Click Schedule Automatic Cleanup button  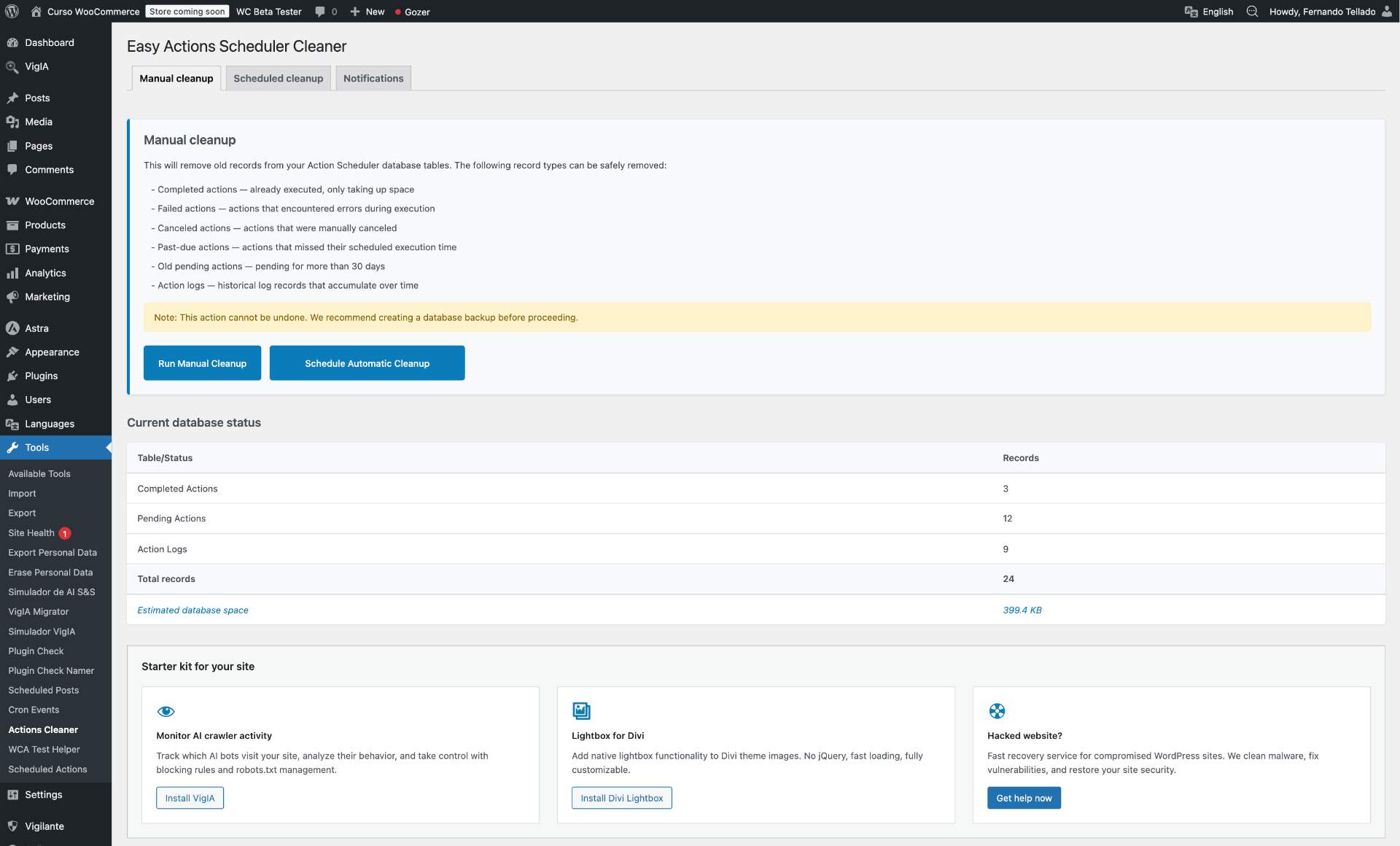coord(367,363)
